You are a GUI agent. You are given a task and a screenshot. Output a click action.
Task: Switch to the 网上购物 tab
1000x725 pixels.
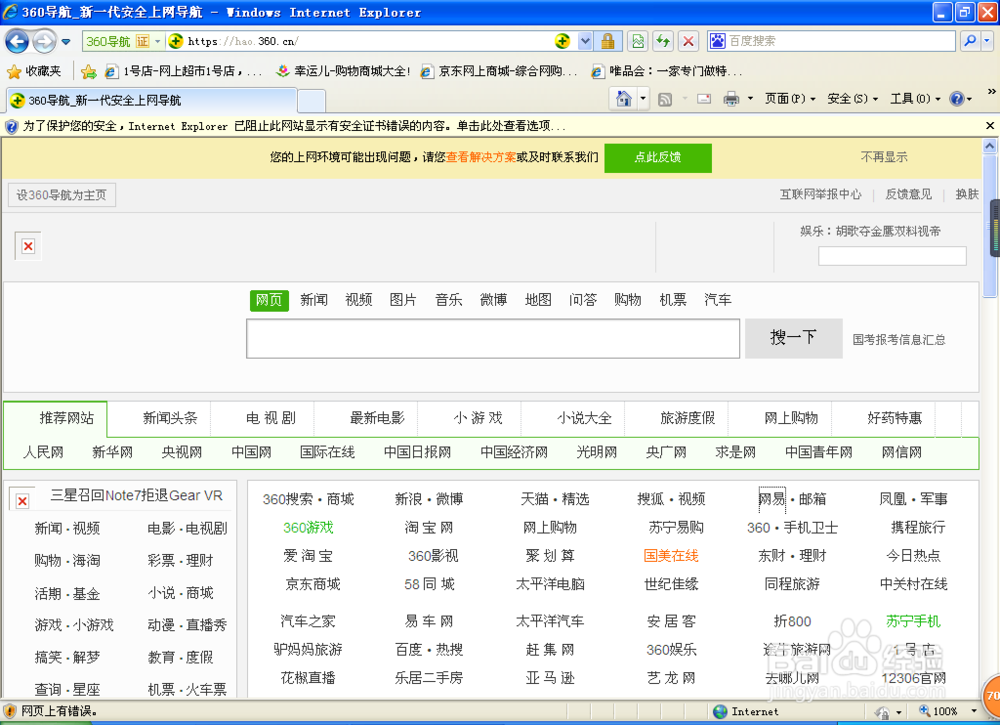tap(791, 418)
